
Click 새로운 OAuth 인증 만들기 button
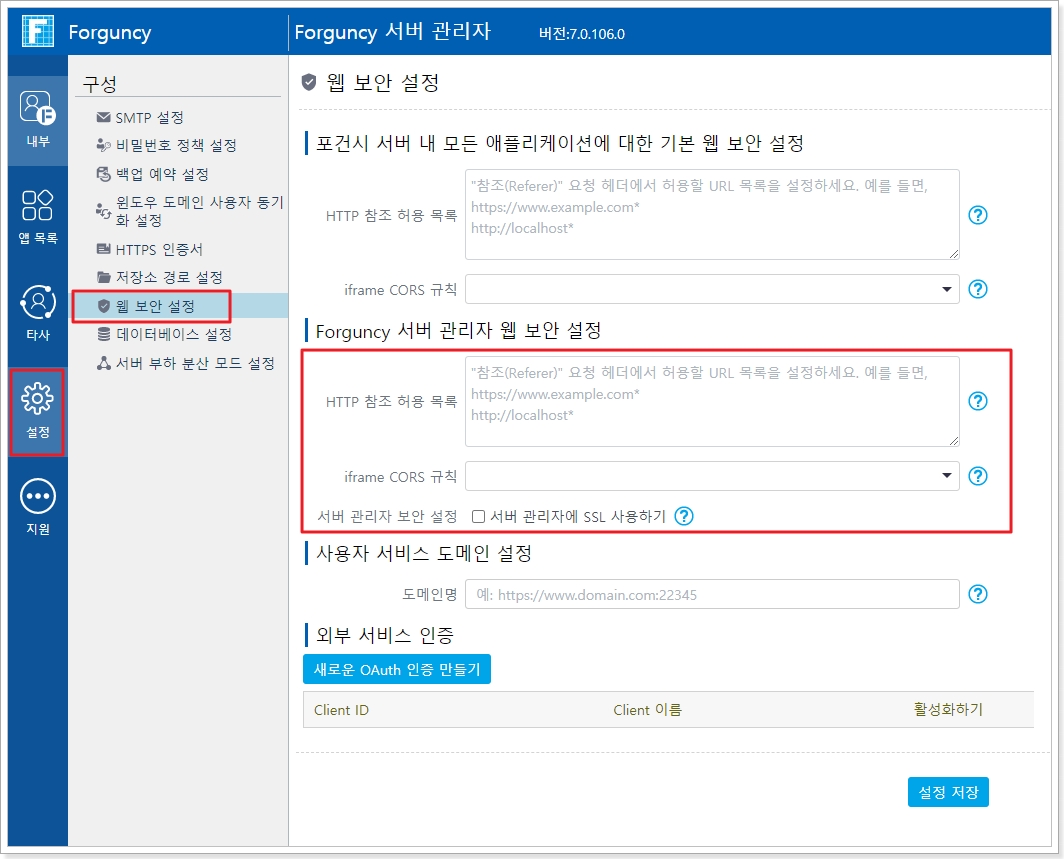click(x=396, y=669)
